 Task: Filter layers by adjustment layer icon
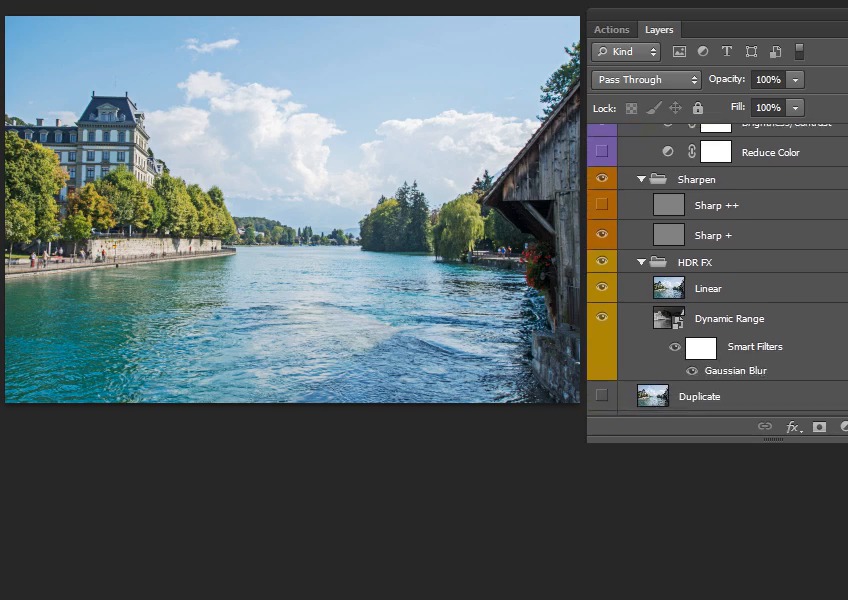pyautogui.click(x=703, y=51)
